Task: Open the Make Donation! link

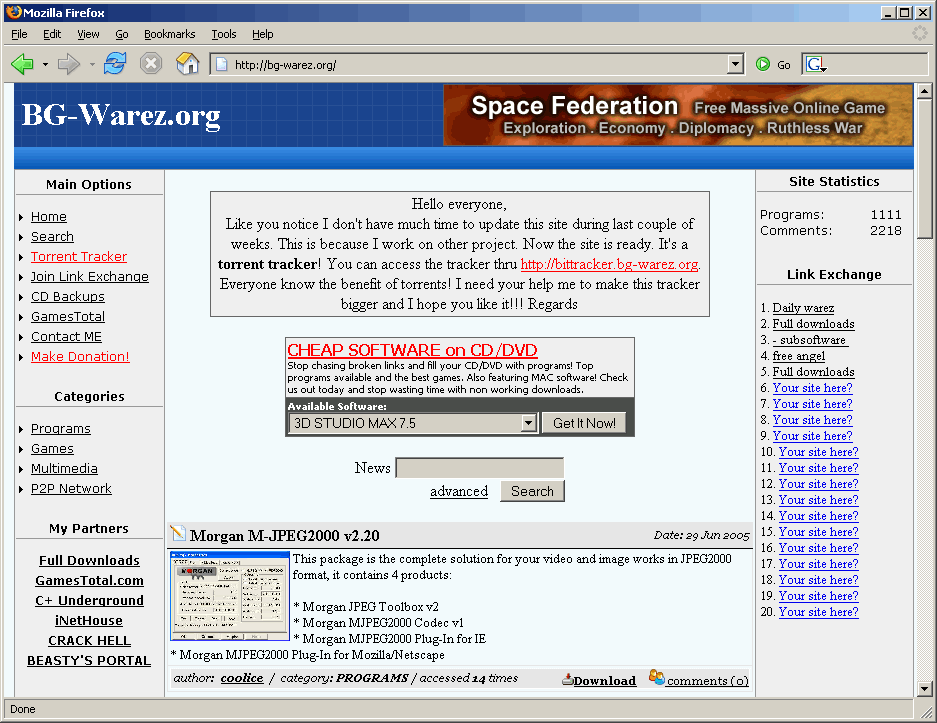Action: [x=80, y=357]
